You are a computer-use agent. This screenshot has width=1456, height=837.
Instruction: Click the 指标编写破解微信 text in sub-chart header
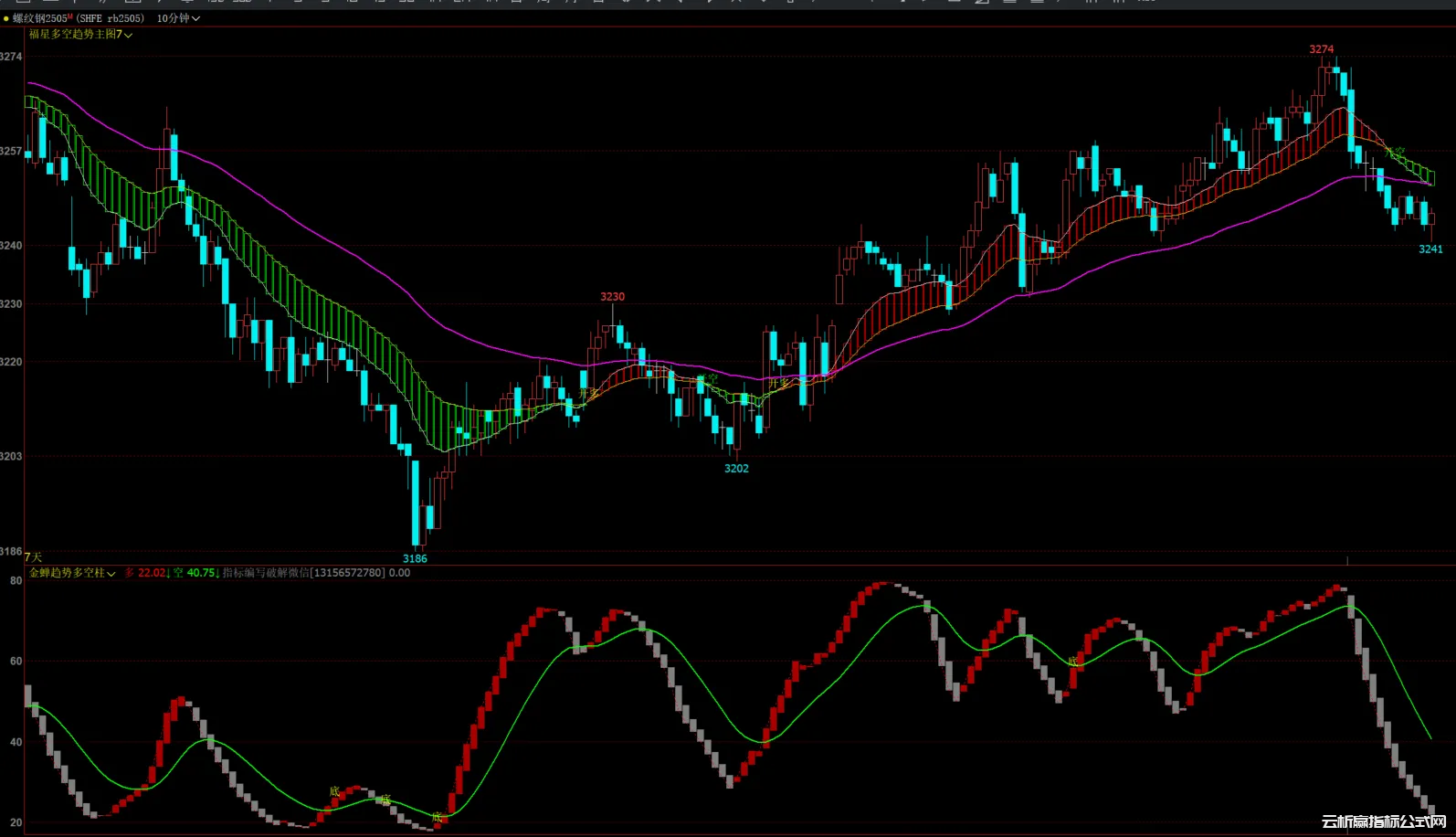267,573
